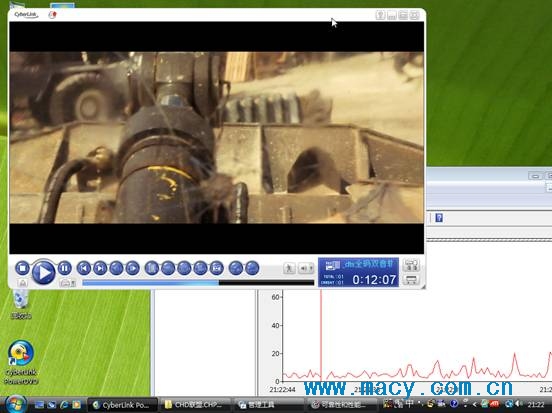This screenshot has width=552, height=413.
Task: Click the video playback area
Action: pyautogui.click(x=217, y=137)
